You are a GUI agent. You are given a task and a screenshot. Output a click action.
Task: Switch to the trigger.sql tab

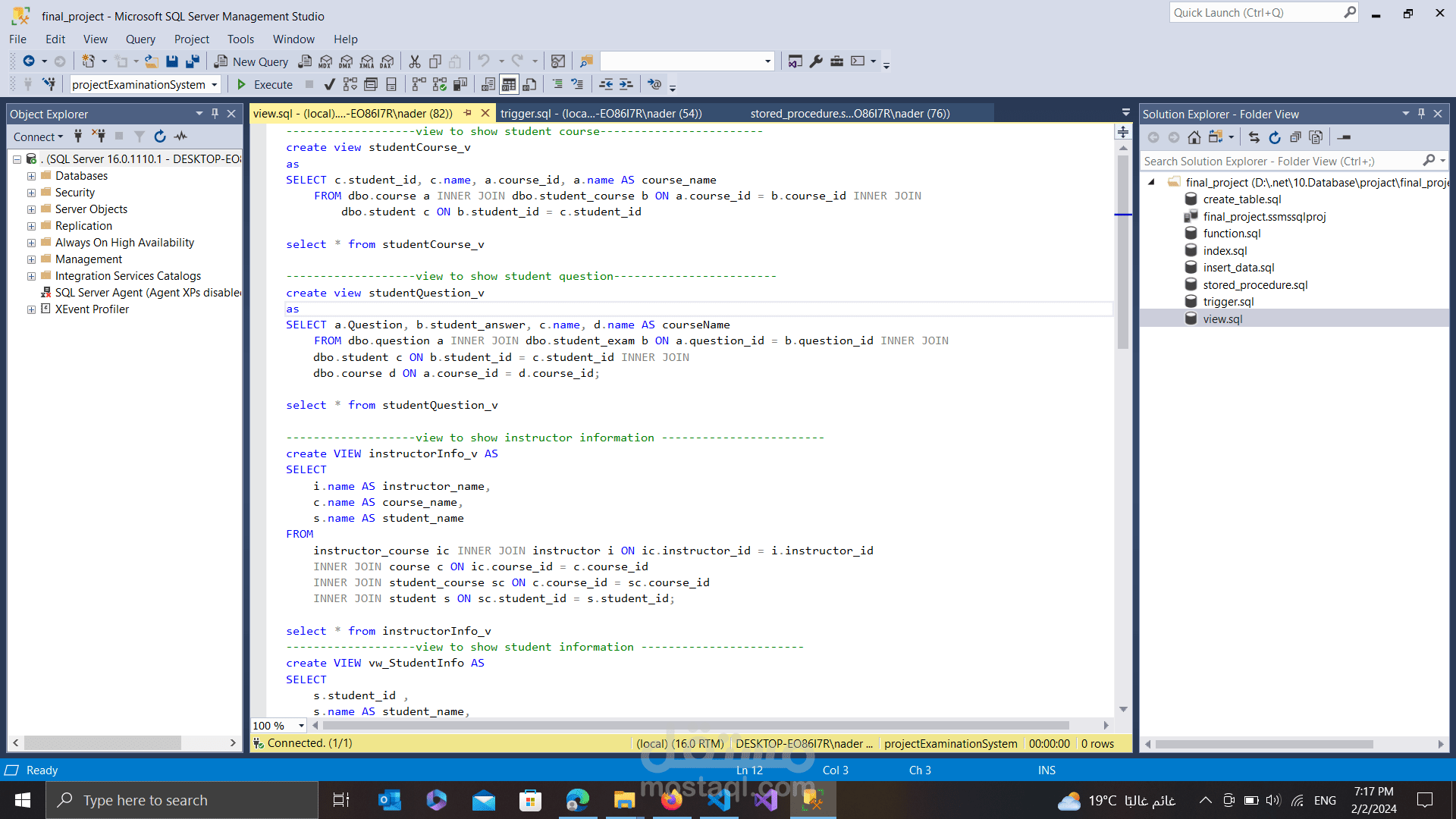601,114
